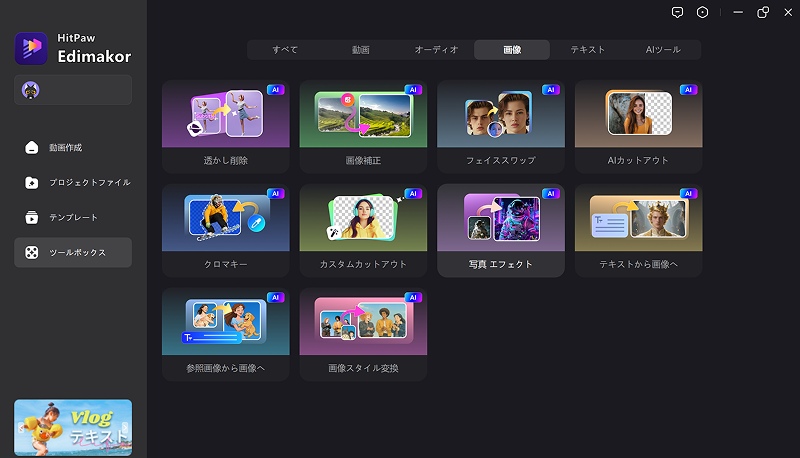Click the Vlog テキスト promo banner
Viewport: 800px width, 458px height.
(73, 427)
